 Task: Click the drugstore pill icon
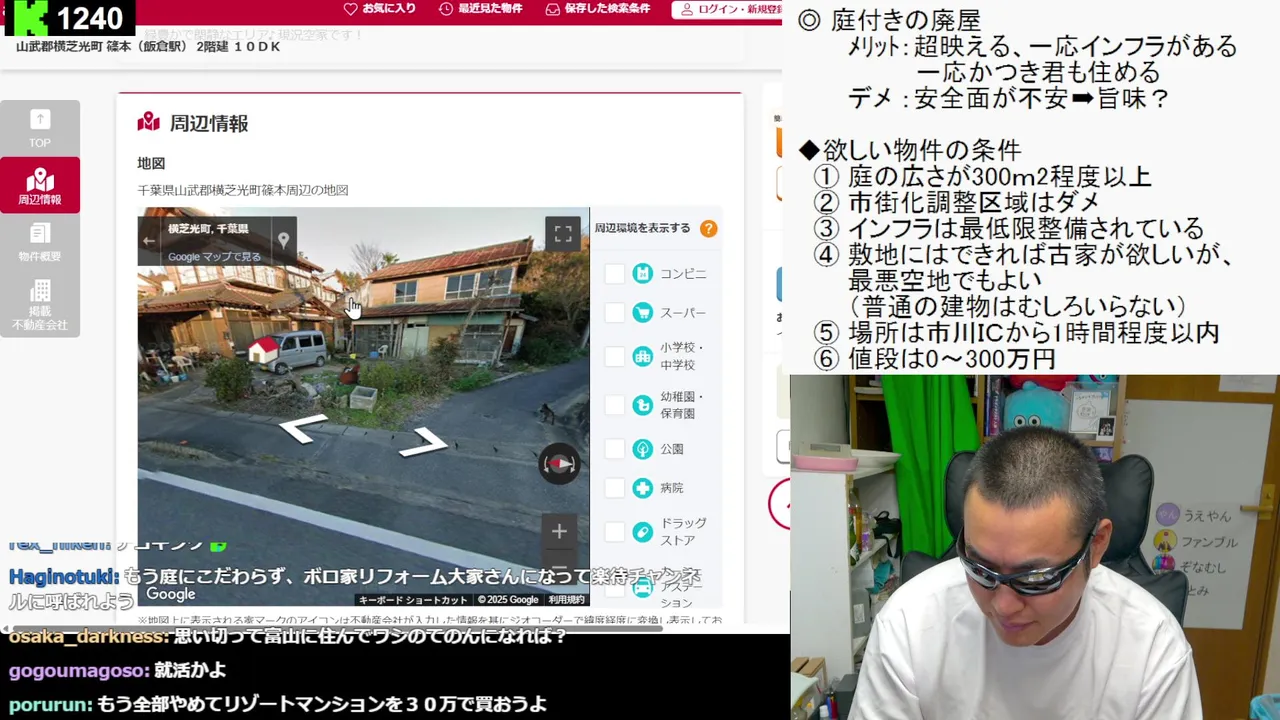(x=642, y=532)
